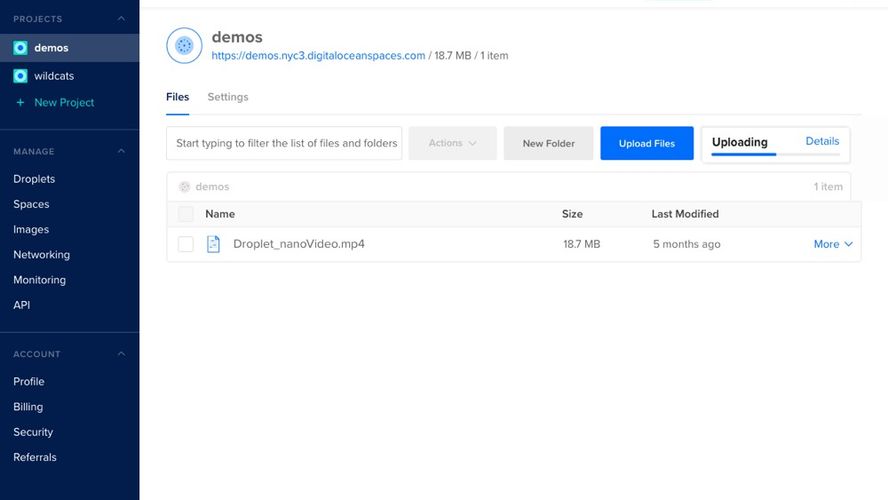This screenshot has height=500, width=888.
Task: Click the plus icon beside New Project
Action: 20,102
